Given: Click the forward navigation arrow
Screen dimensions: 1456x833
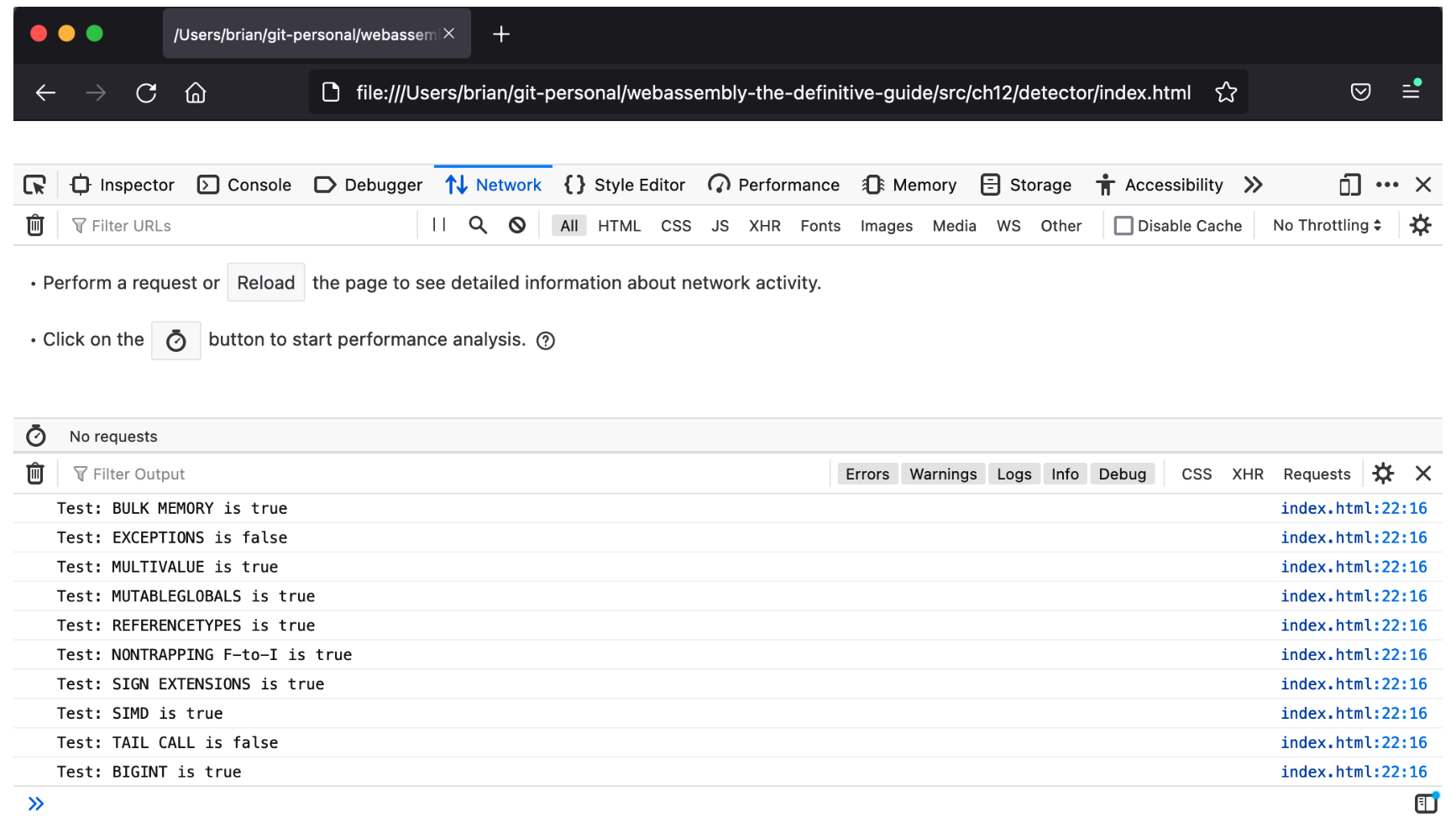Looking at the screenshot, I should click(96, 92).
